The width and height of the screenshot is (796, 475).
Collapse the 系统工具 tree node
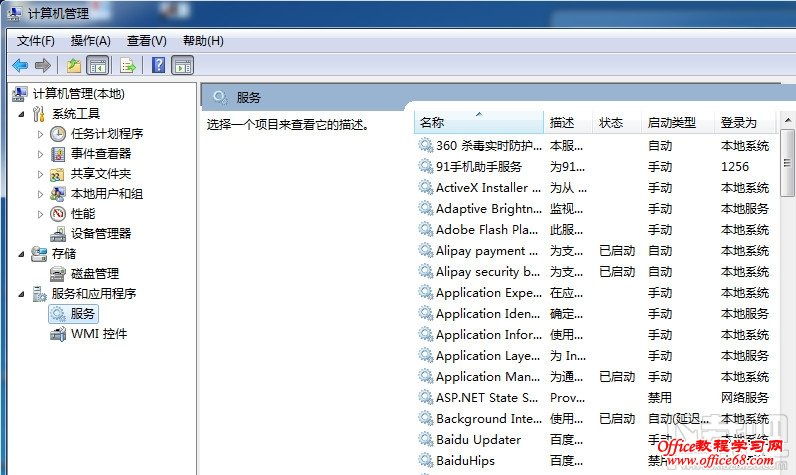click(21, 114)
